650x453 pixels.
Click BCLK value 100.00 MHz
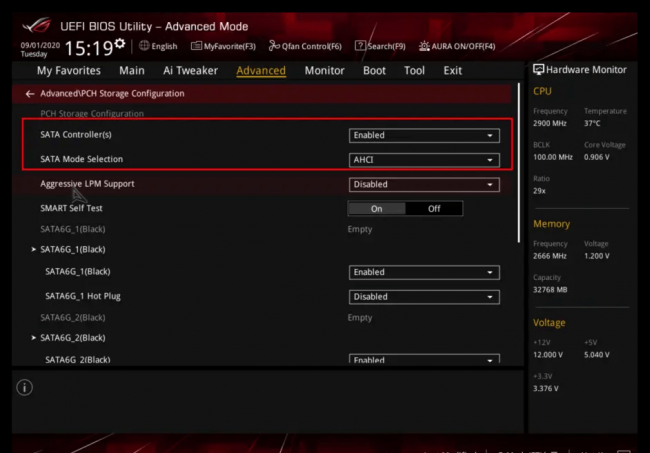[553, 157]
